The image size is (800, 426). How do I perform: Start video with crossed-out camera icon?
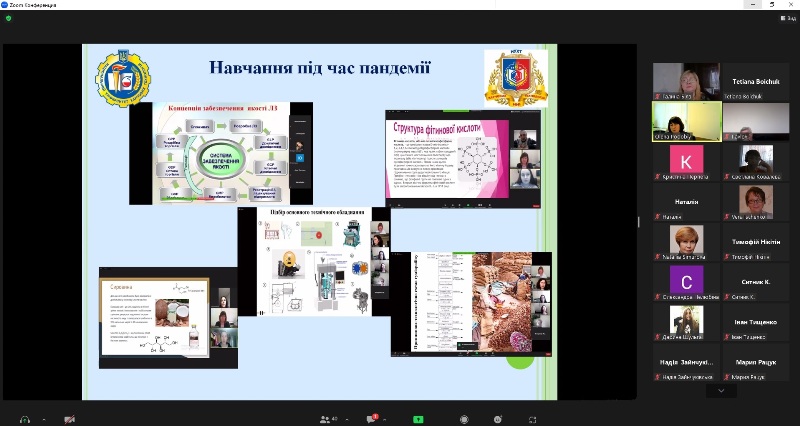[69, 419]
